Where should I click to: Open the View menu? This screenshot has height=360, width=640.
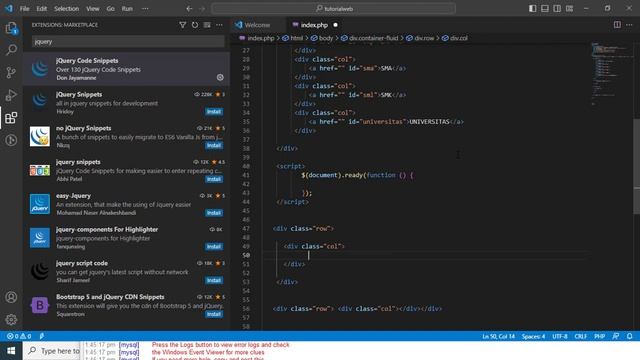[93, 9]
